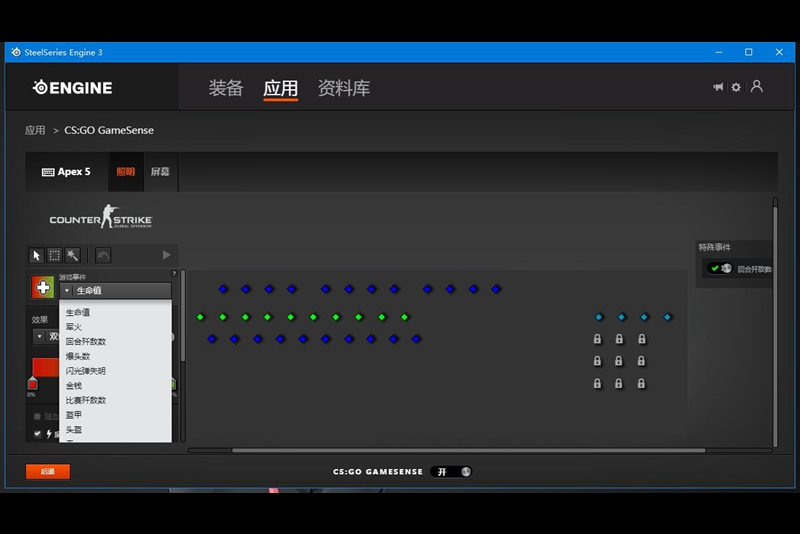Click the CS:GO GameSense breadcrumb text

pos(109,131)
